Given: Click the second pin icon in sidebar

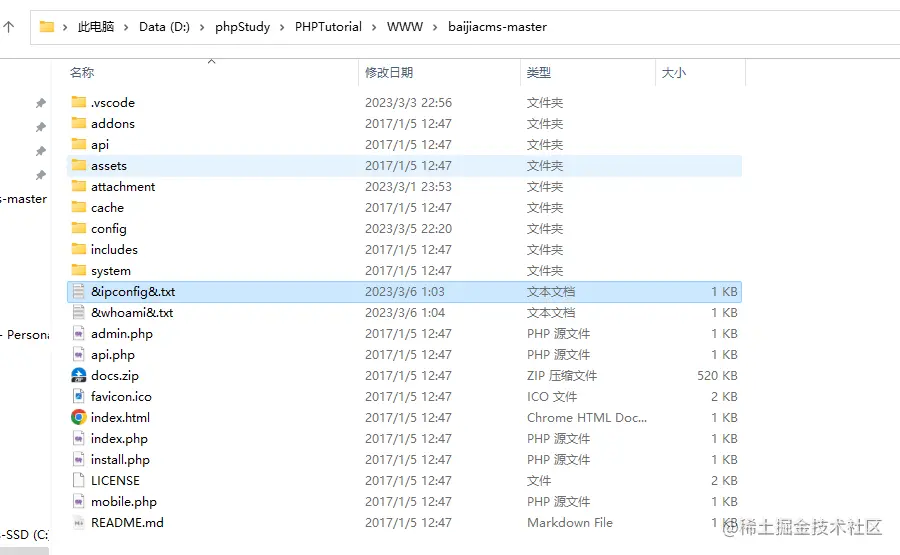Looking at the screenshot, I should (x=41, y=127).
